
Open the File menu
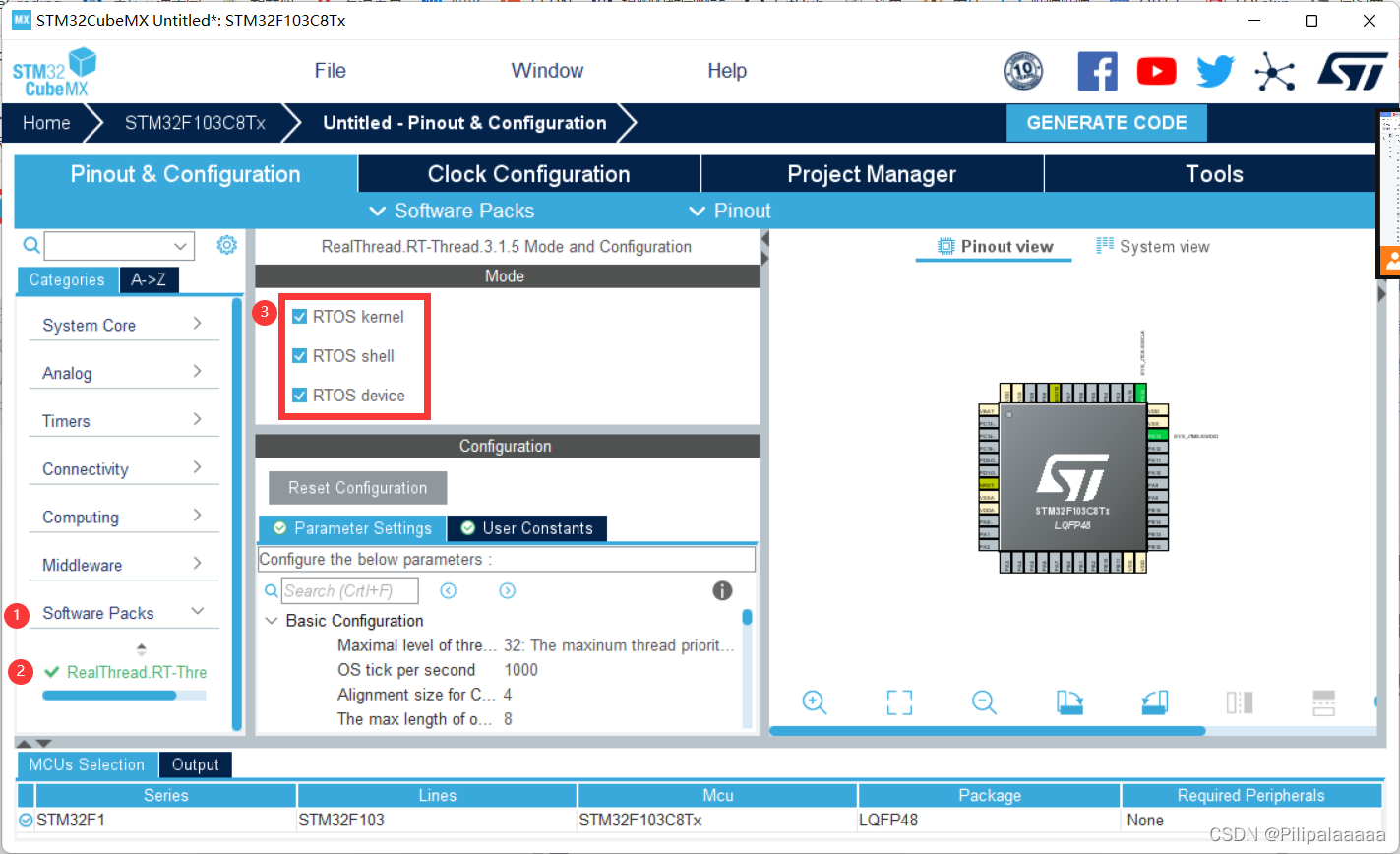coord(331,71)
